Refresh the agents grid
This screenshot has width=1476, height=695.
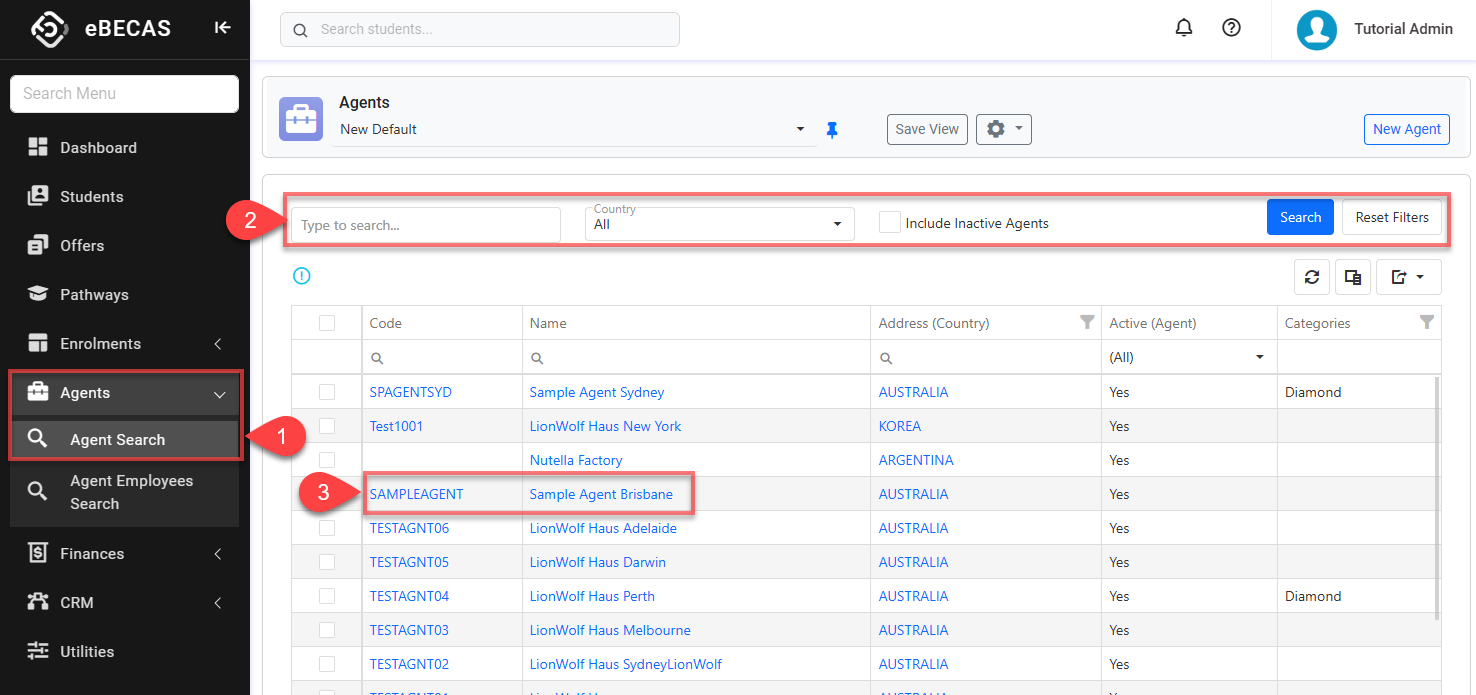pyautogui.click(x=1311, y=277)
